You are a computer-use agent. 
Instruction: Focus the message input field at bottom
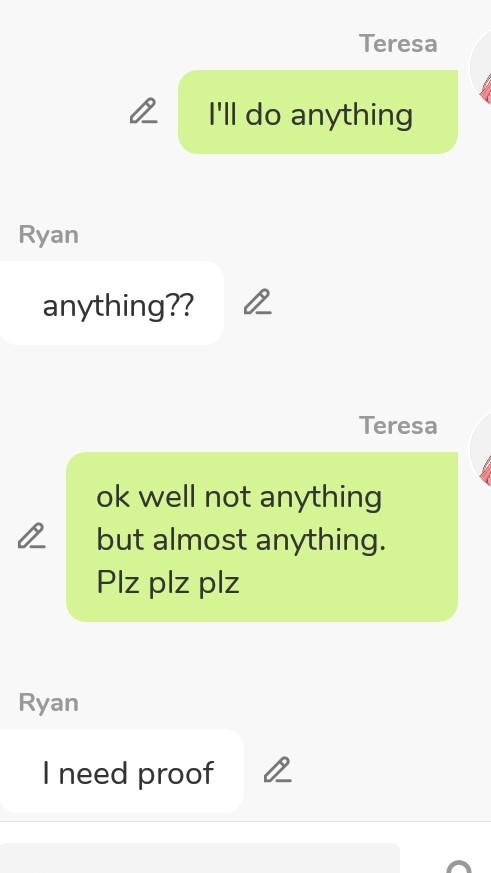pyautogui.click(x=200, y=858)
